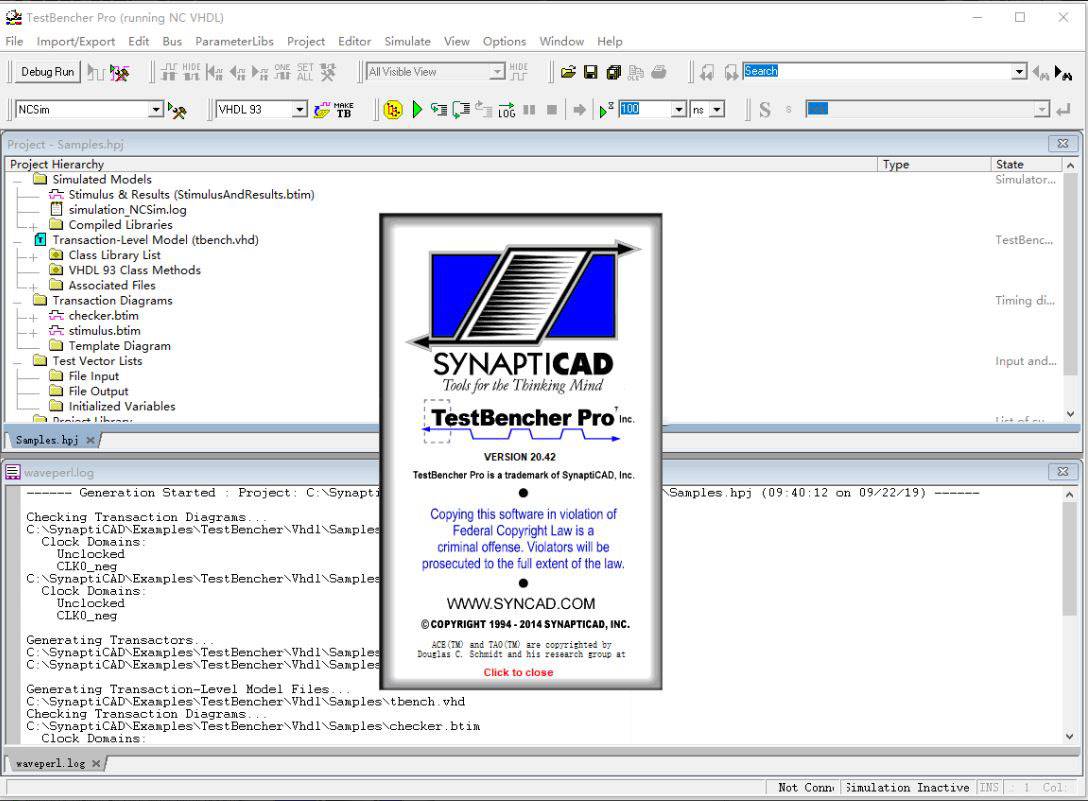Open the Simulate menu

[x=407, y=41]
